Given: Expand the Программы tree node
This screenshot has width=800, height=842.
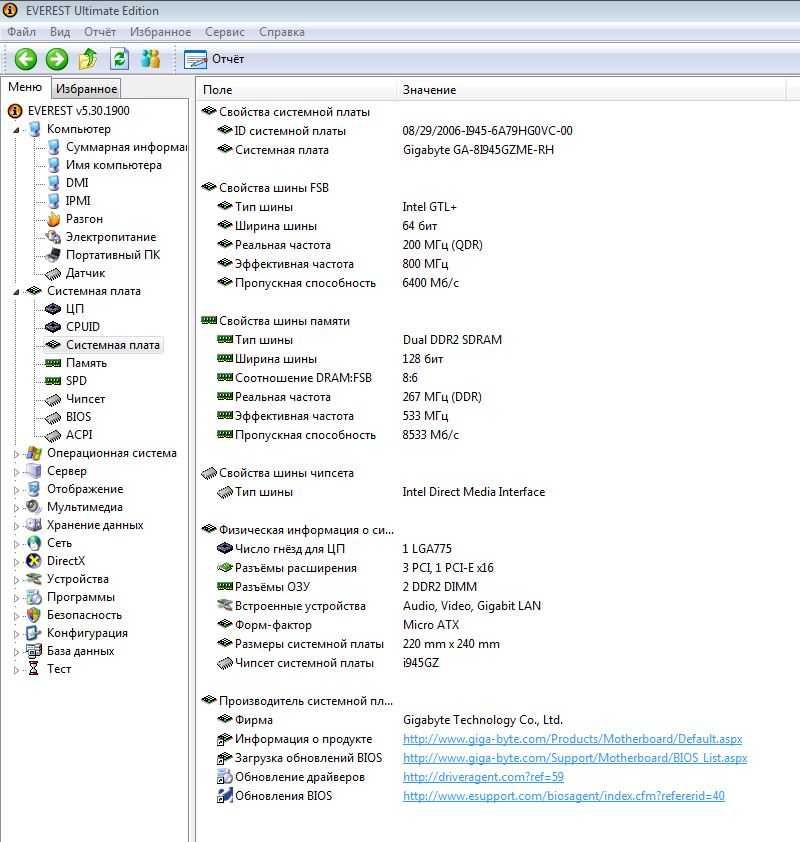Looking at the screenshot, I should coord(16,598).
